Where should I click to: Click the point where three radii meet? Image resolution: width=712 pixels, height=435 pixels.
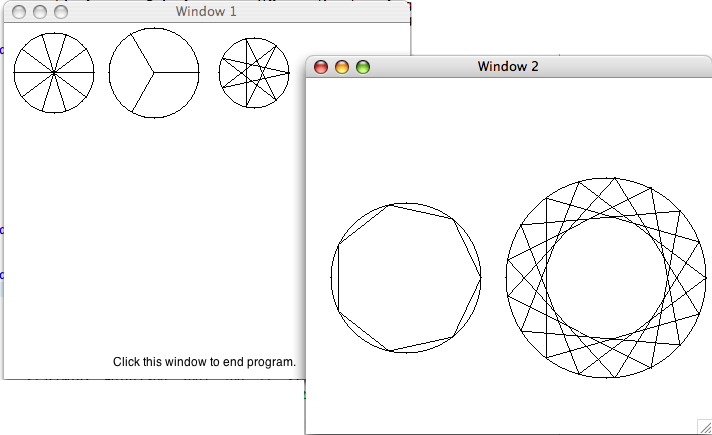point(154,72)
